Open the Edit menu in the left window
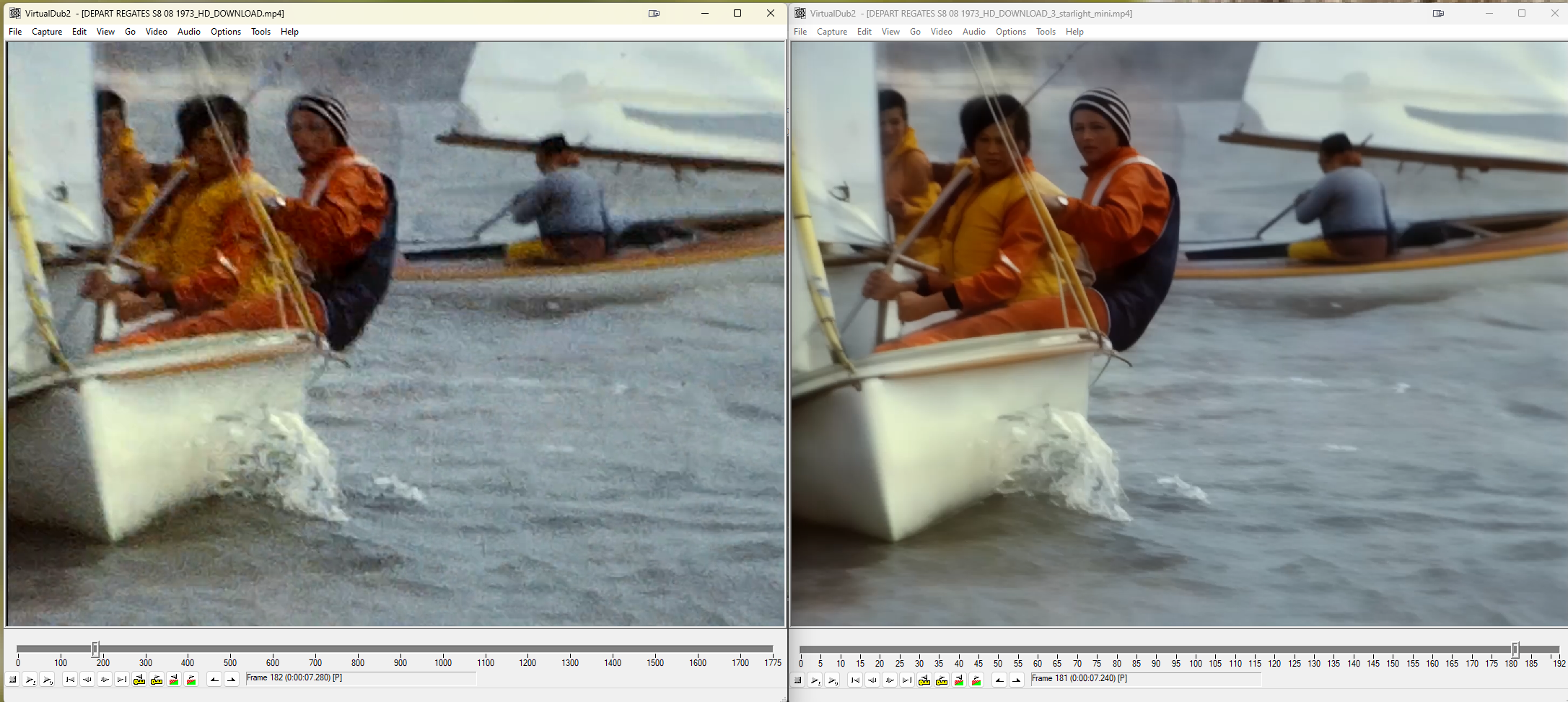1568x702 pixels. click(79, 32)
